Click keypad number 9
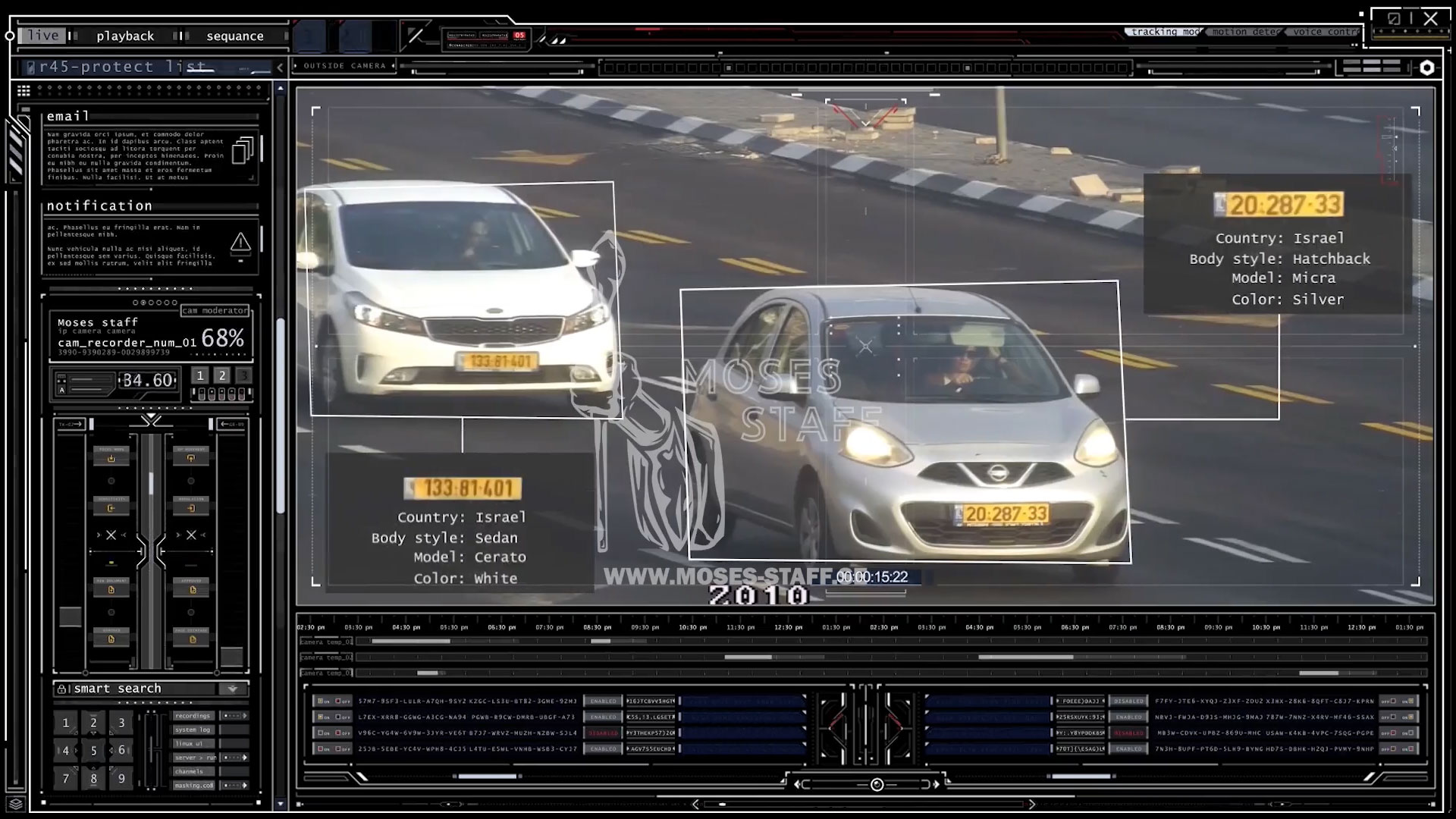This screenshot has height=819, width=1456. click(121, 779)
